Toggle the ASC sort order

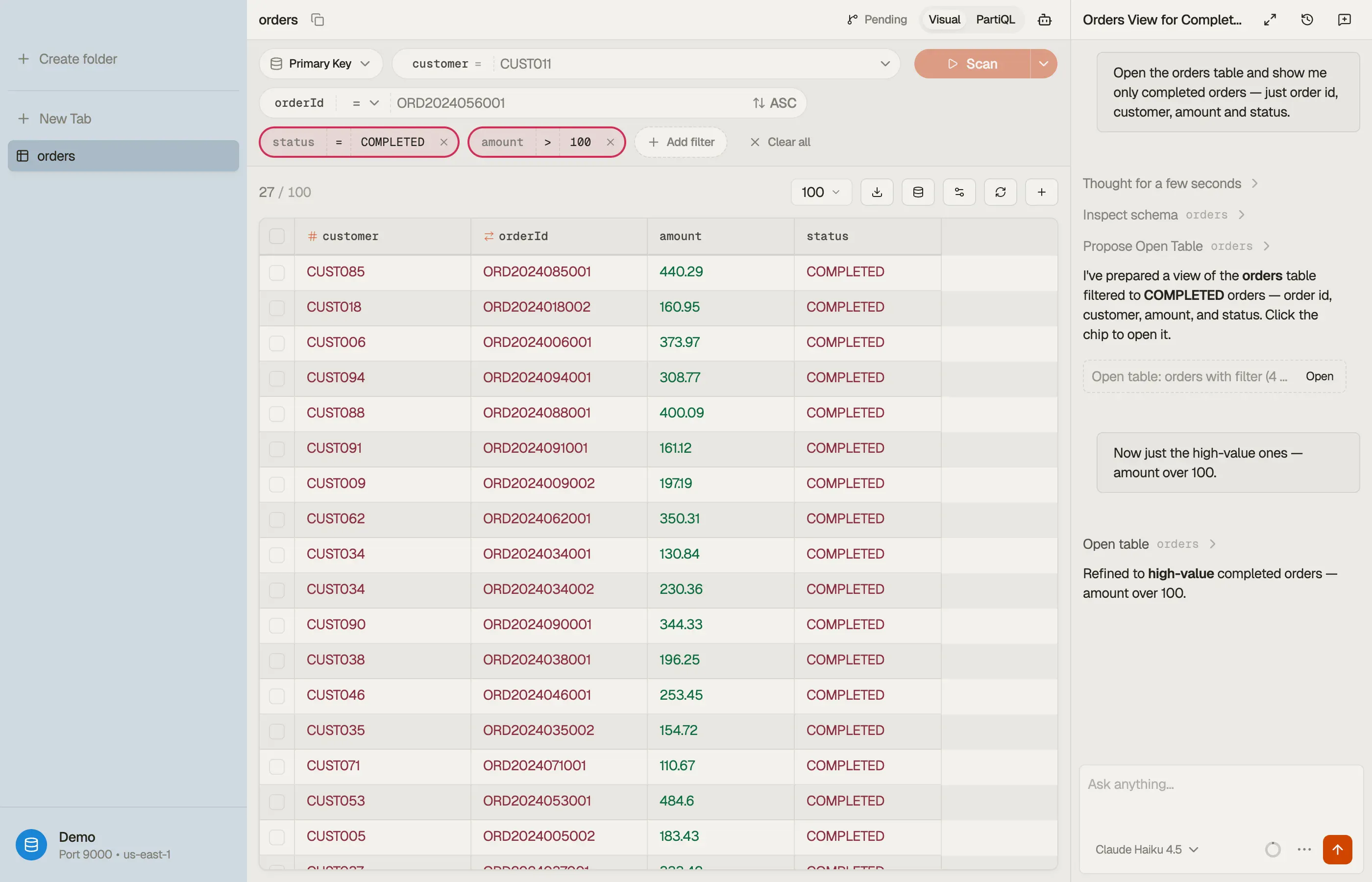tap(774, 103)
